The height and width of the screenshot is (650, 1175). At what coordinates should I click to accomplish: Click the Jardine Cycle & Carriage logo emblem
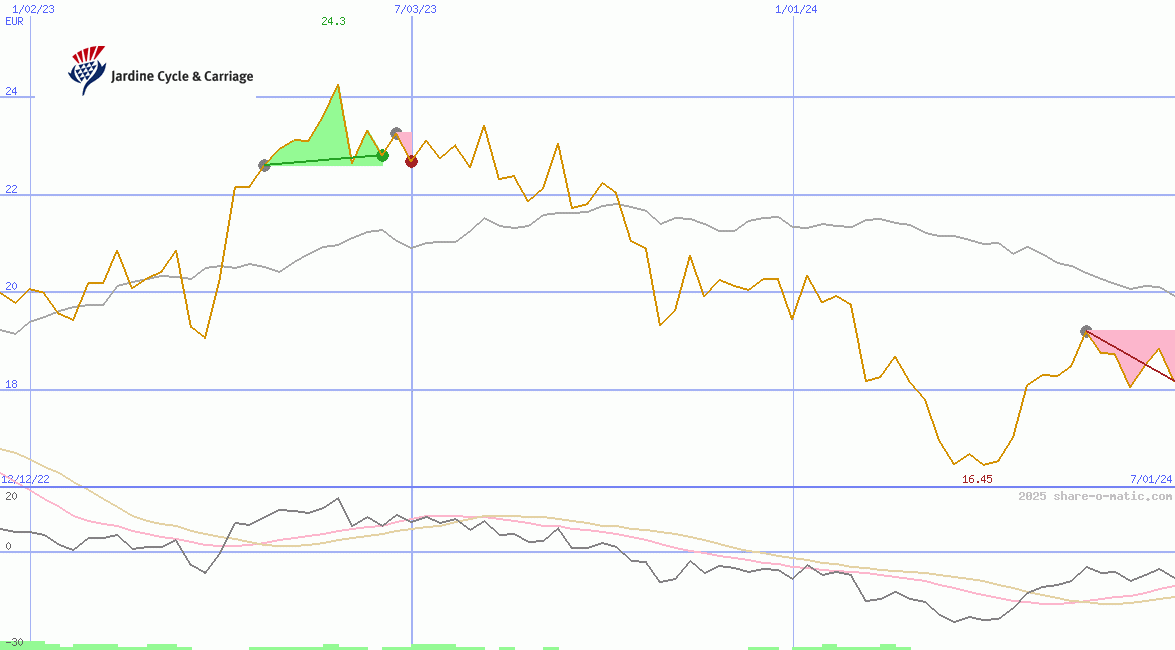(x=86, y=70)
